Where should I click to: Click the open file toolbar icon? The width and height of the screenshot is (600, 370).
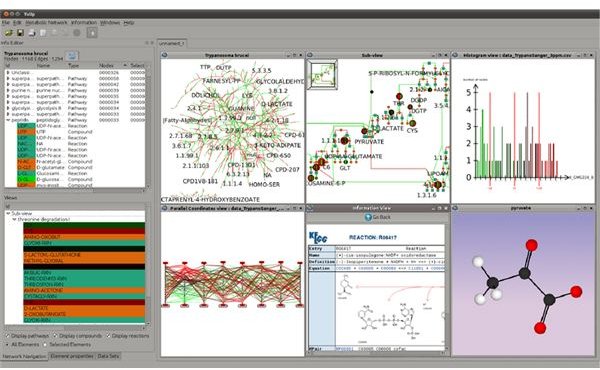click(x=8, y=33)
